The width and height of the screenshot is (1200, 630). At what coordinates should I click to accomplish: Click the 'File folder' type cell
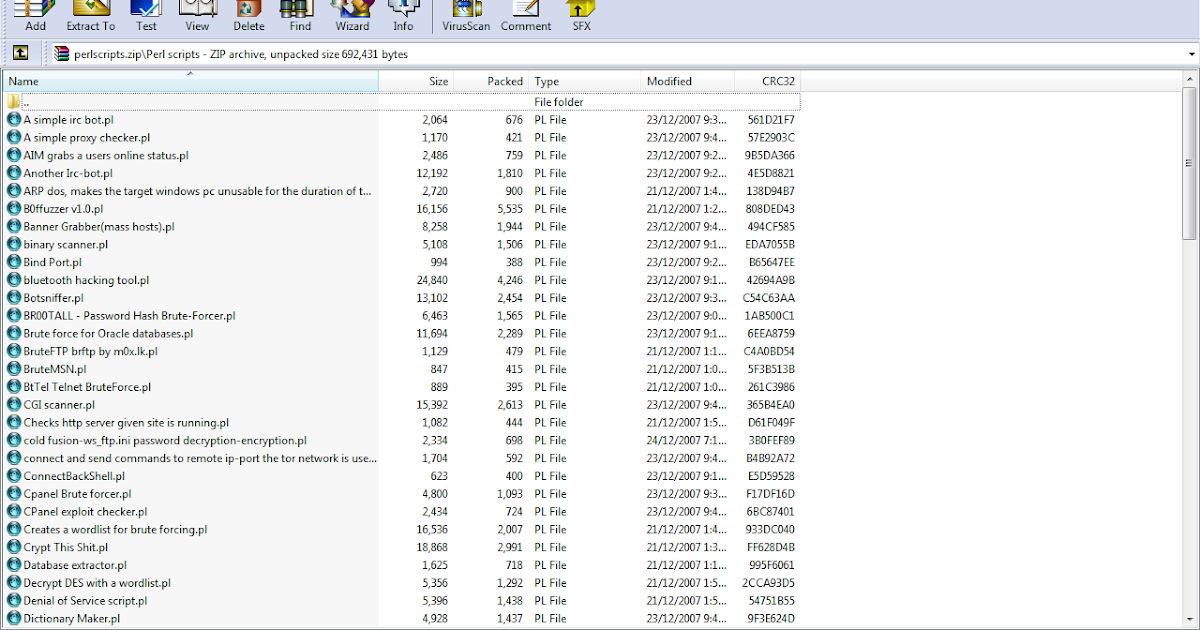click(559, 102)
